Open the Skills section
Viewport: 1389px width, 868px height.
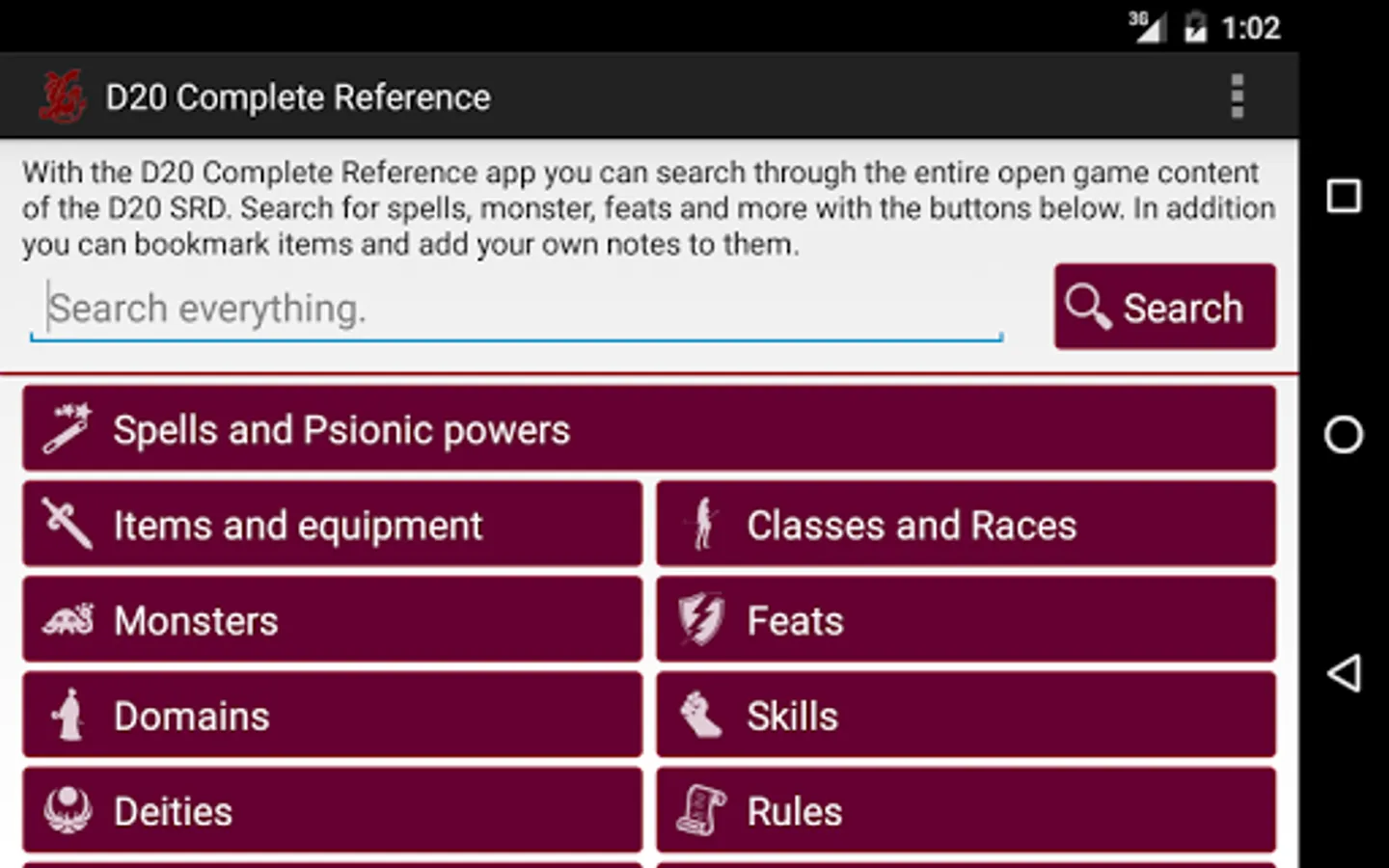967,715
